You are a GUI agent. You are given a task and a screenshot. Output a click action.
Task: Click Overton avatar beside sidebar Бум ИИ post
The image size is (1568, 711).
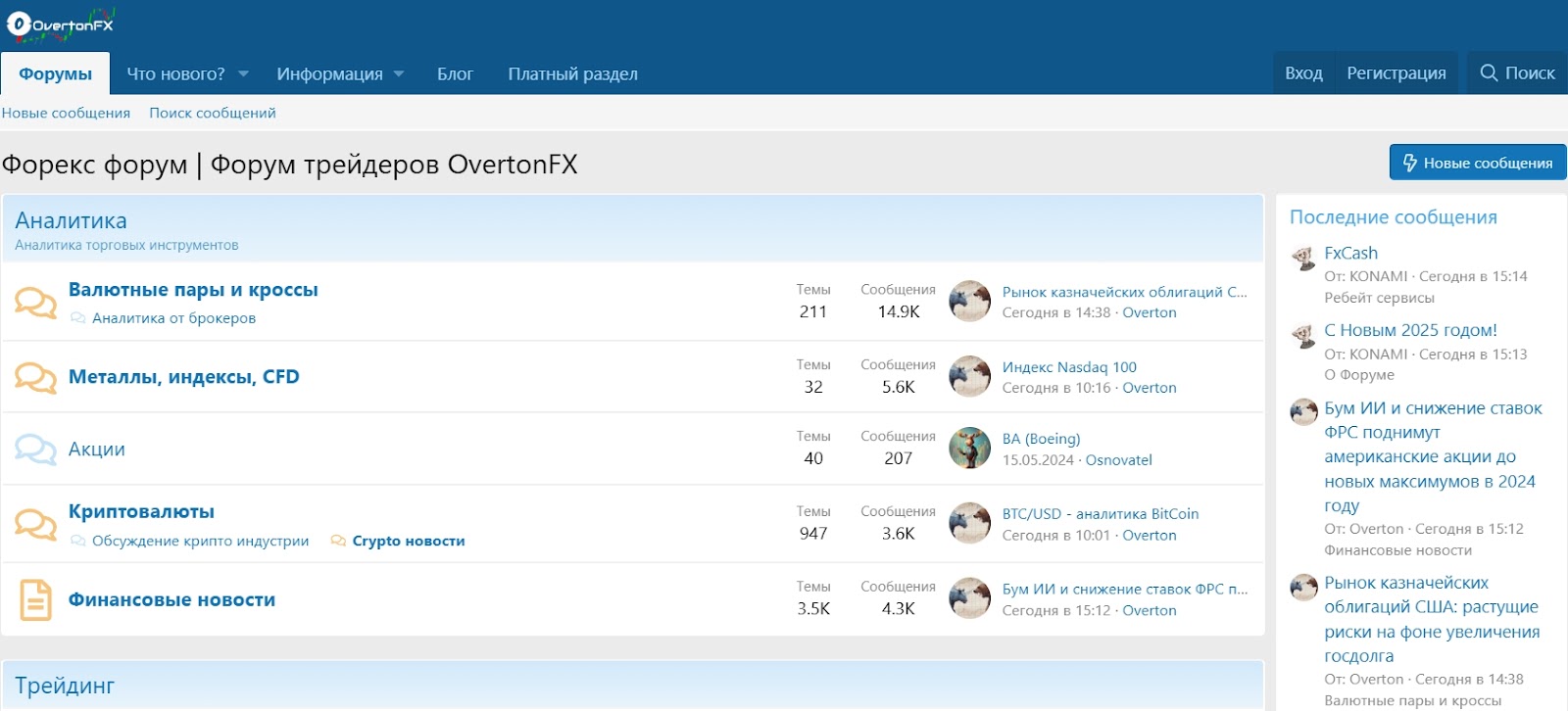tap(1303, 412)
